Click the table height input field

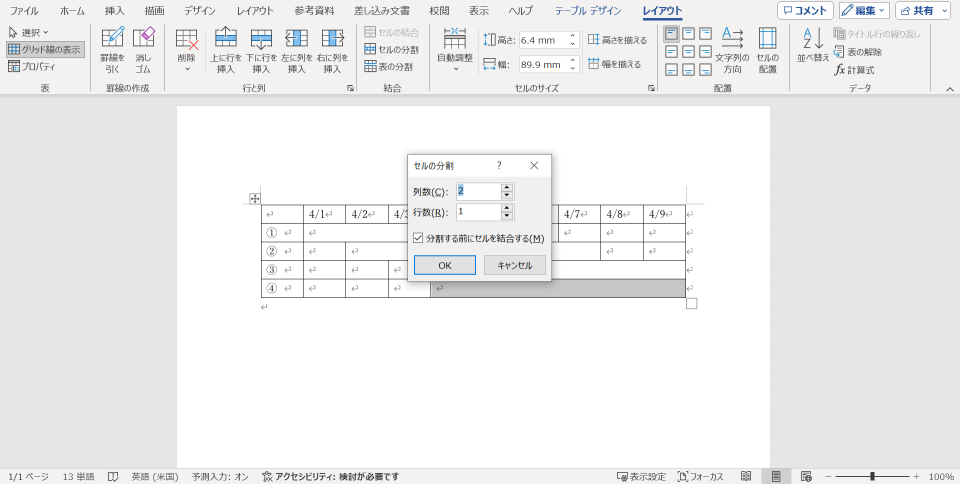point(543,40)
